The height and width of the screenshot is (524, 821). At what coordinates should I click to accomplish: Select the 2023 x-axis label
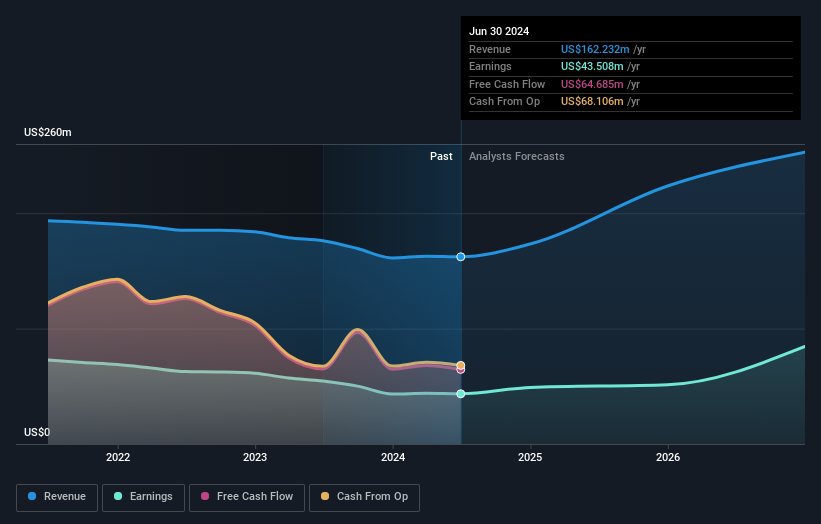point(255,457)
